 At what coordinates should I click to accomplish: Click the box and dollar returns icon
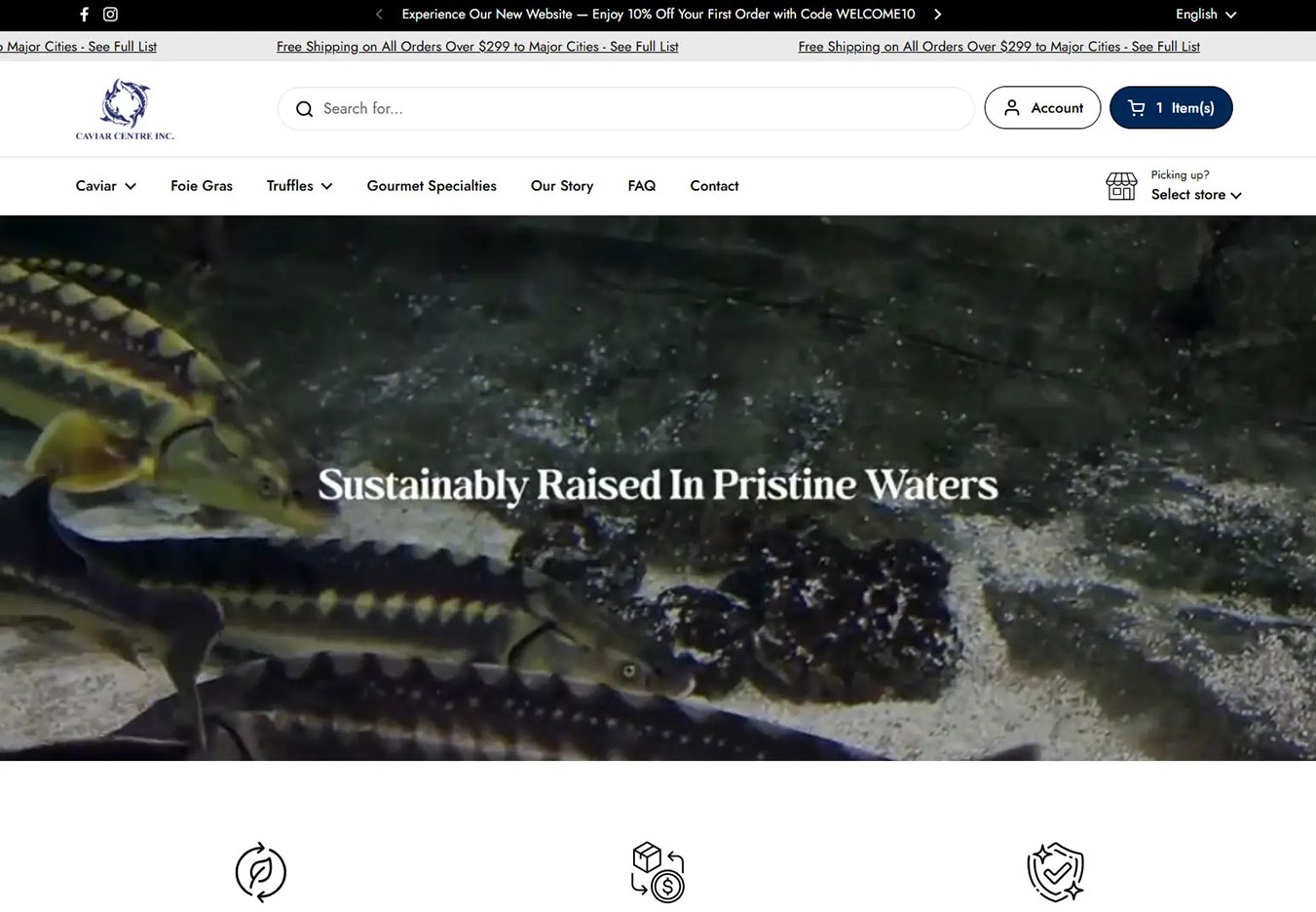[x=658, y=872]
